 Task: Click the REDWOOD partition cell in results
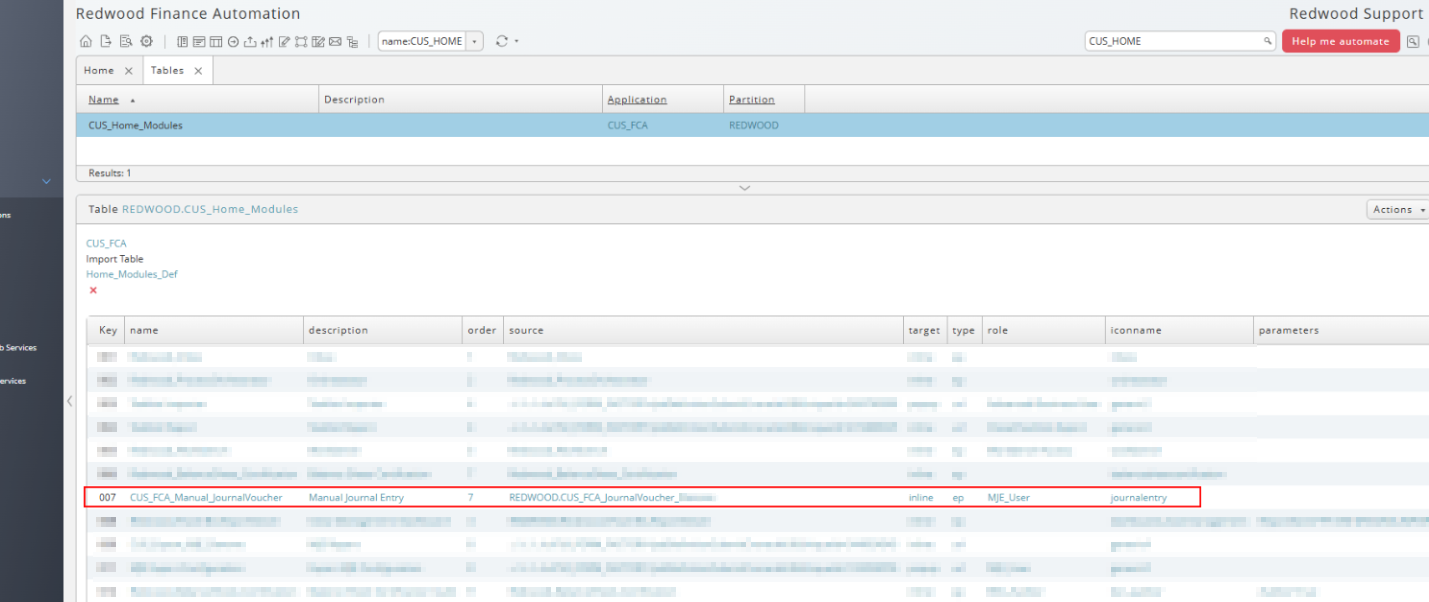coord(754,125)
